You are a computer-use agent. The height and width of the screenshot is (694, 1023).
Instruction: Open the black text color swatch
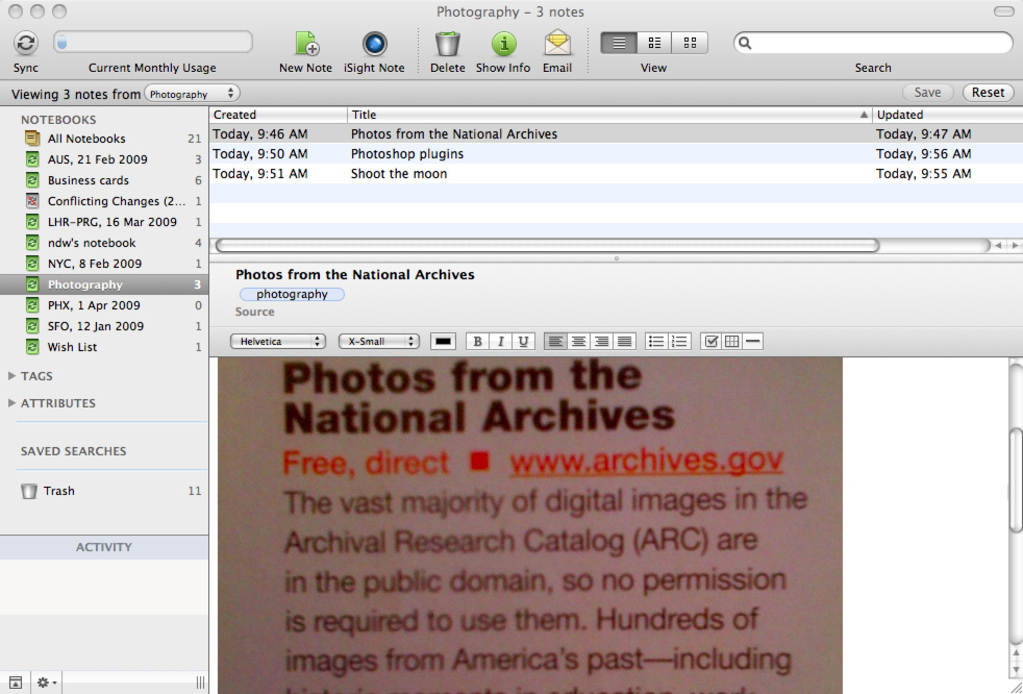point(443,341)
